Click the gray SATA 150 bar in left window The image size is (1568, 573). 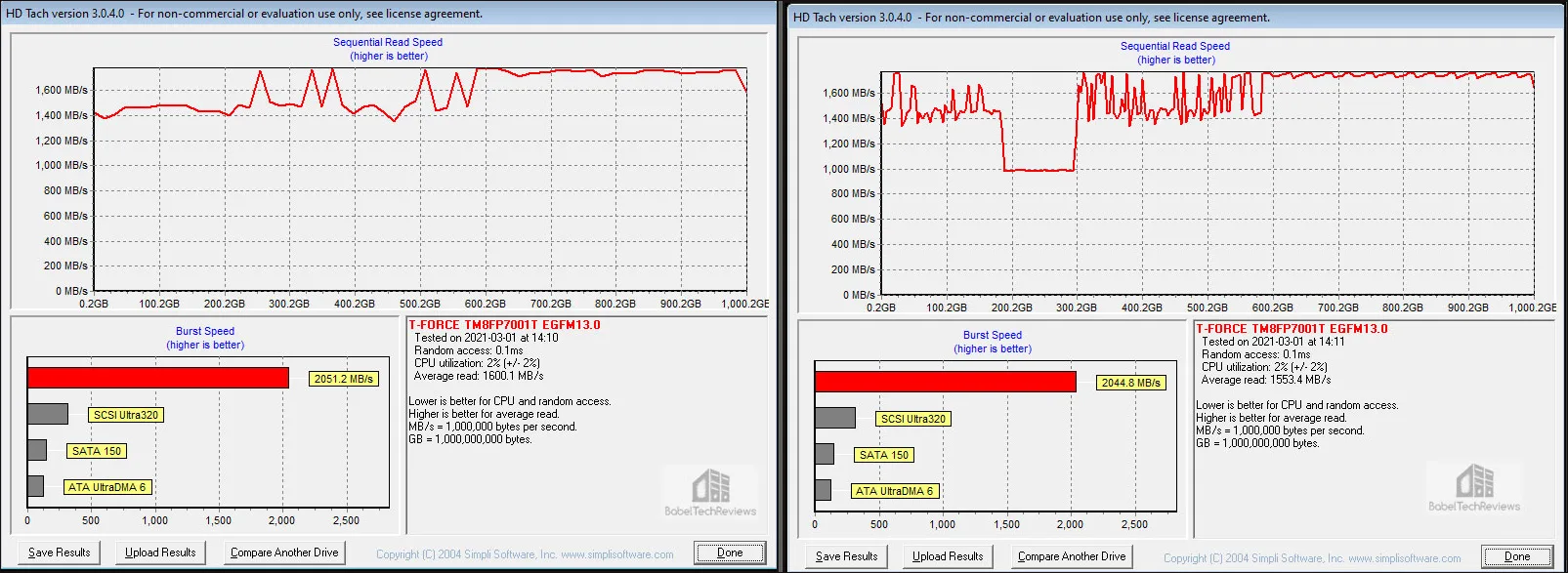coord(37,450)
